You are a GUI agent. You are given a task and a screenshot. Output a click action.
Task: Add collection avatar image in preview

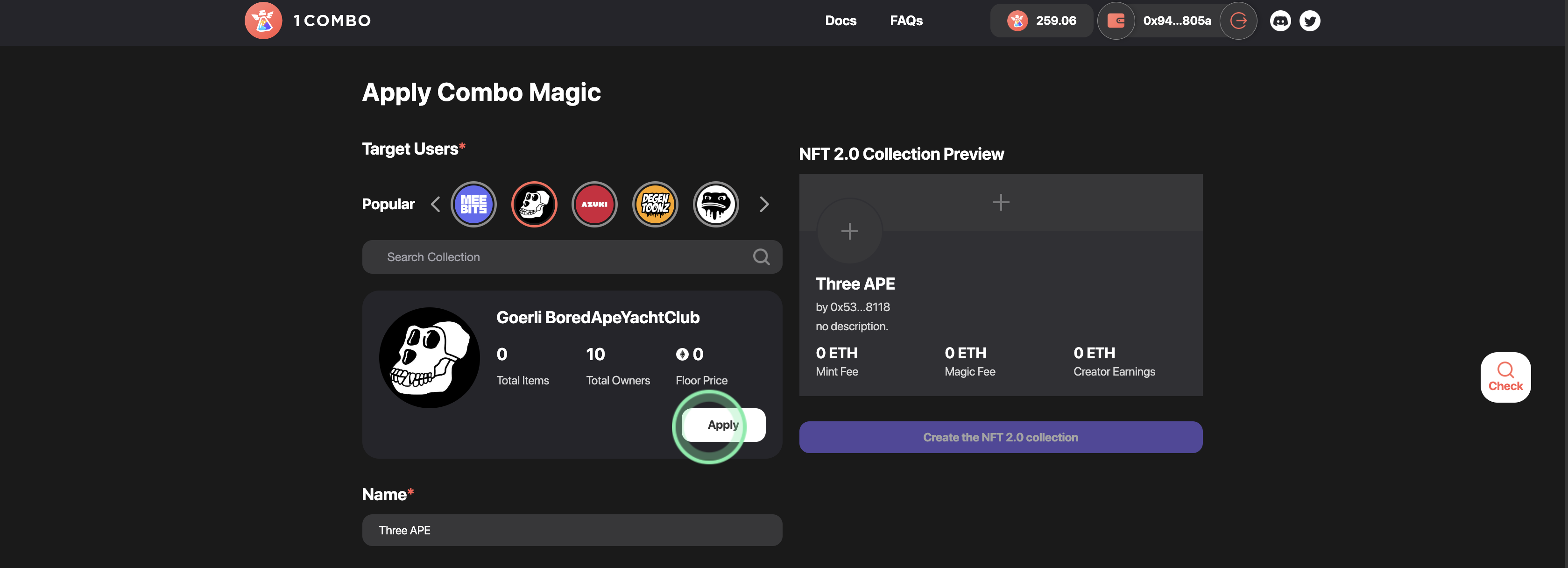tap(849, 231)
